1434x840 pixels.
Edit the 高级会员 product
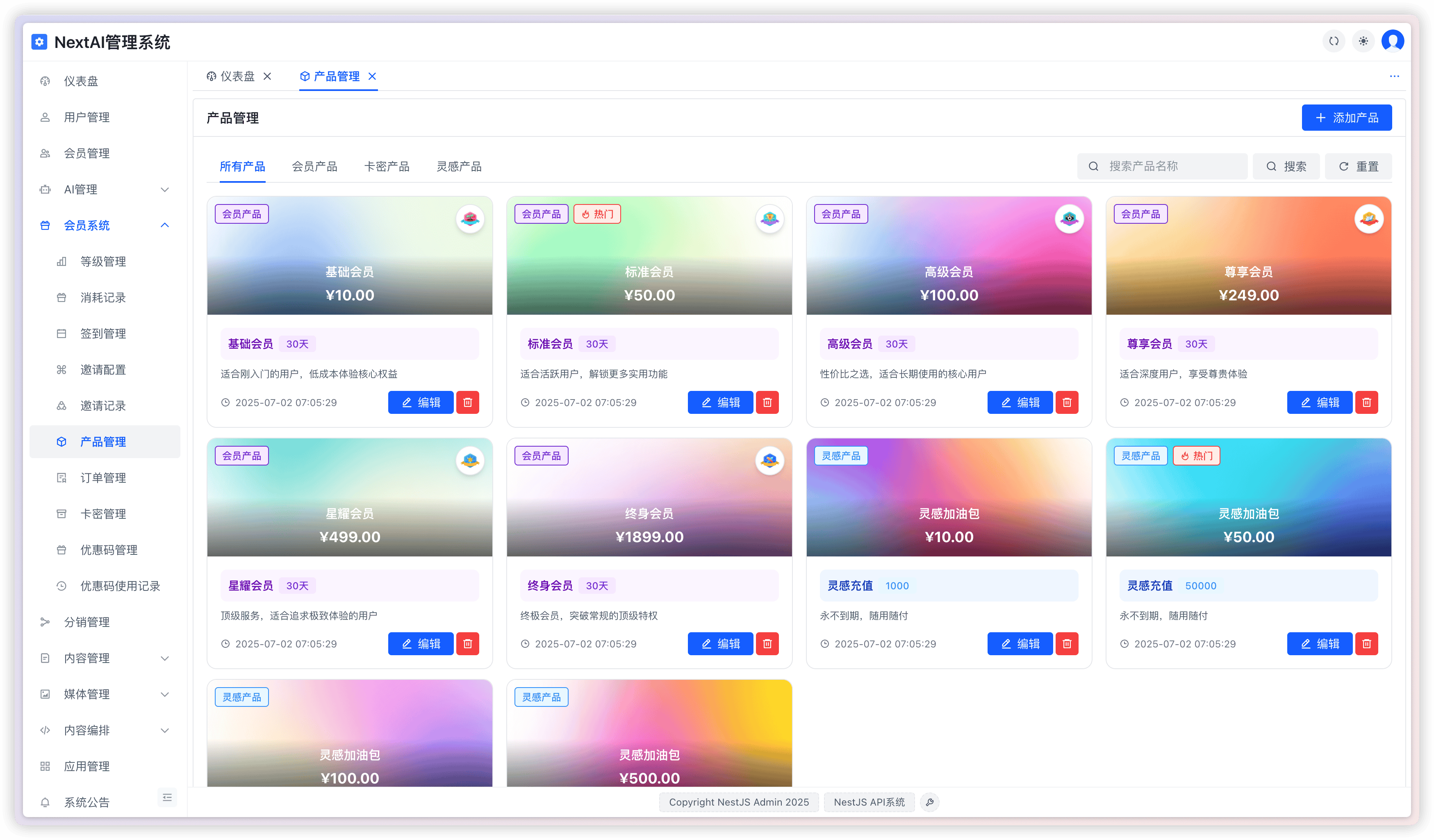pyautogui.click(x=1020, y=402)
